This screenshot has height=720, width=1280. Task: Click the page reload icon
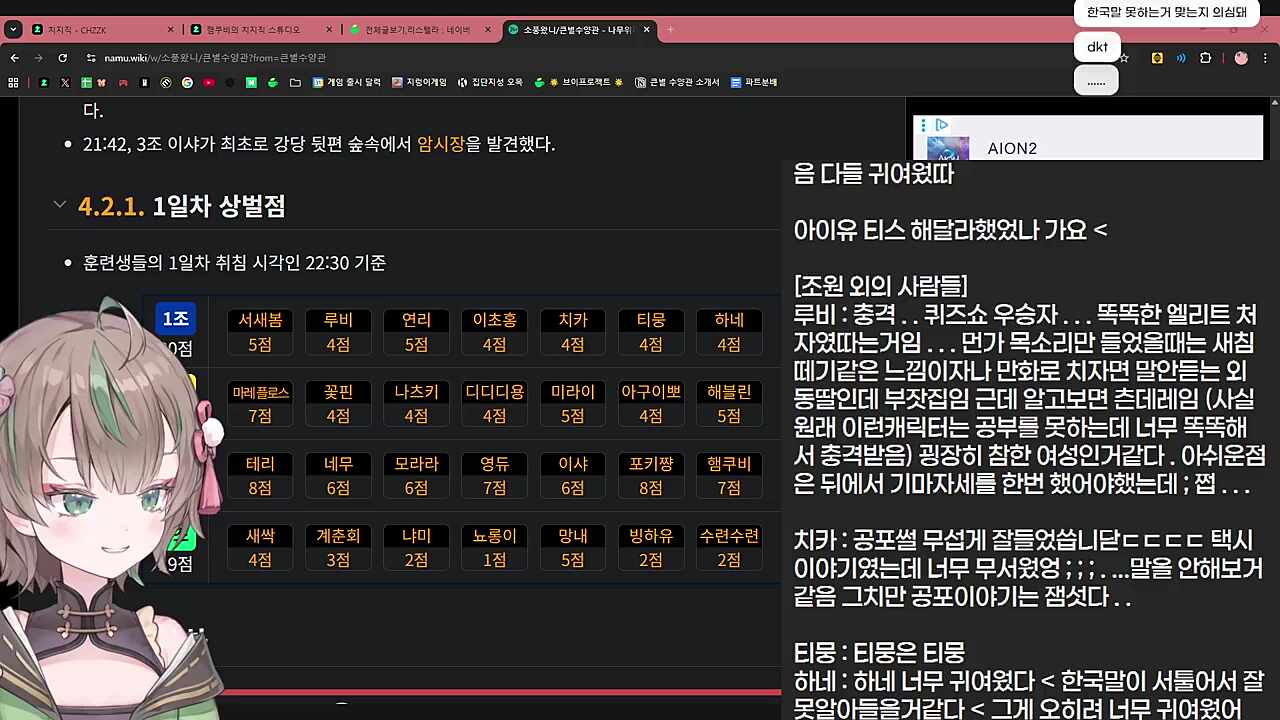point(63,57)
